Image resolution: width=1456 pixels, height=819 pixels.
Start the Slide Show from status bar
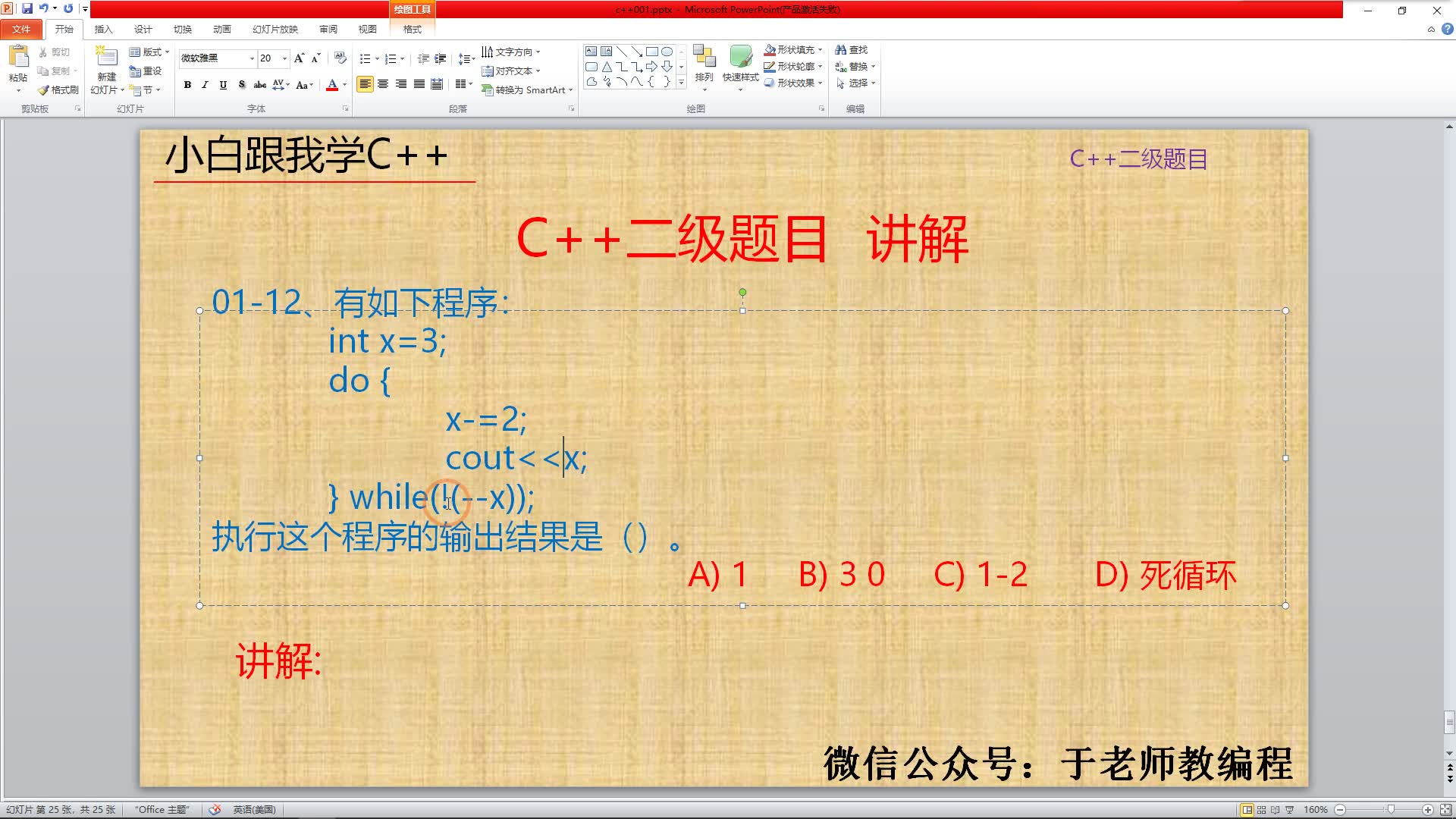click(1289, 809)
